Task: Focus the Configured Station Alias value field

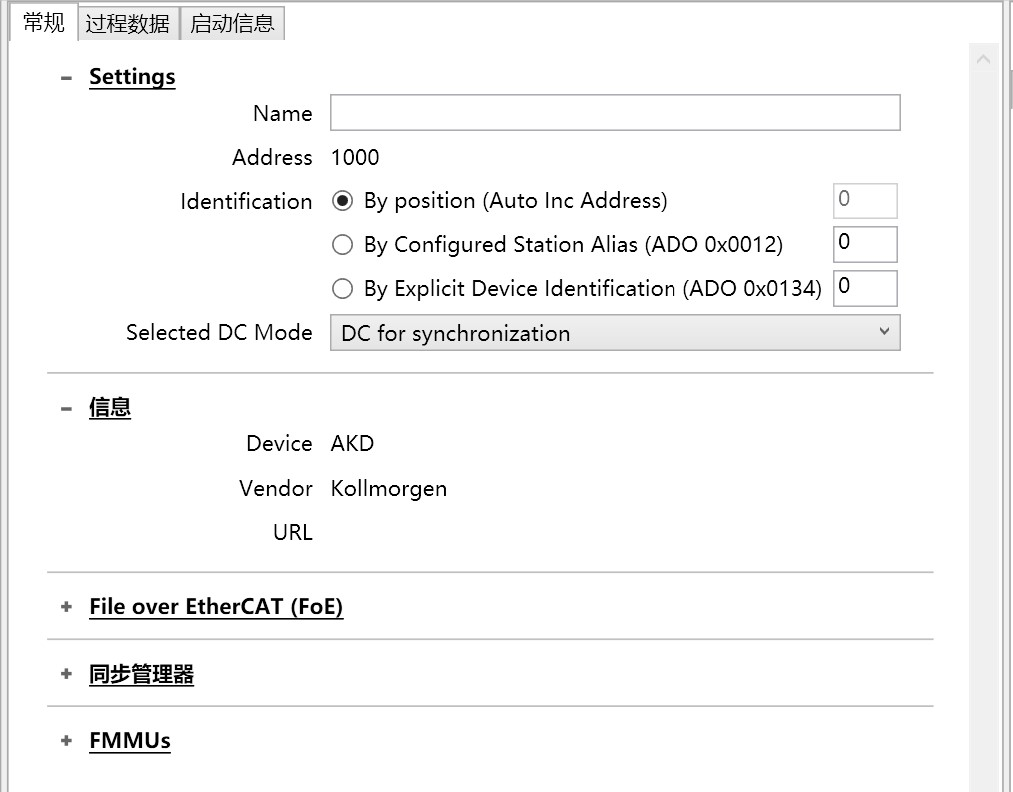Action: [x=865, y=244]
